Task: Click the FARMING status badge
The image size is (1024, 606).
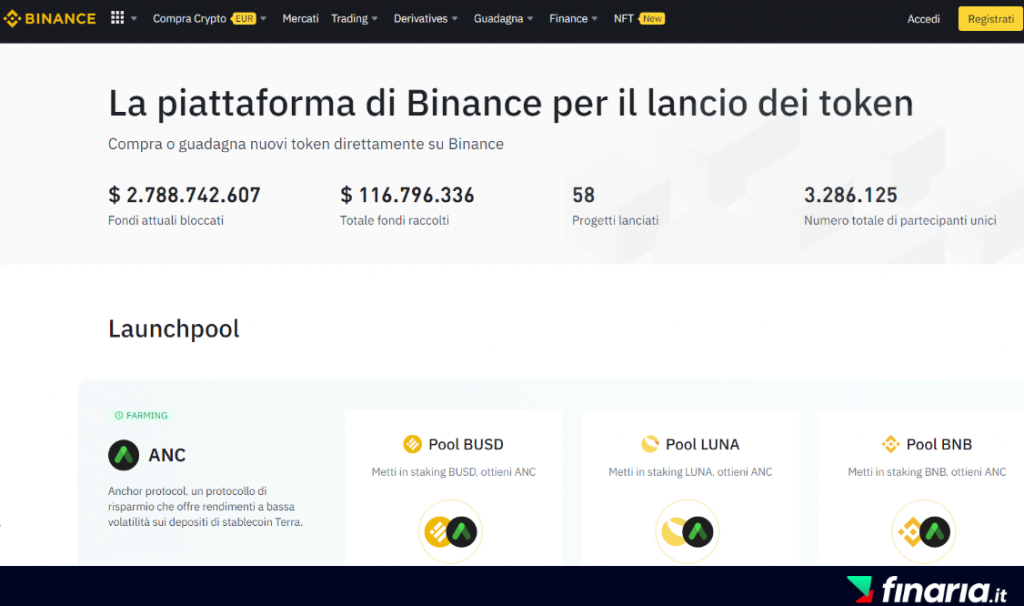Action: pos(141,415)
